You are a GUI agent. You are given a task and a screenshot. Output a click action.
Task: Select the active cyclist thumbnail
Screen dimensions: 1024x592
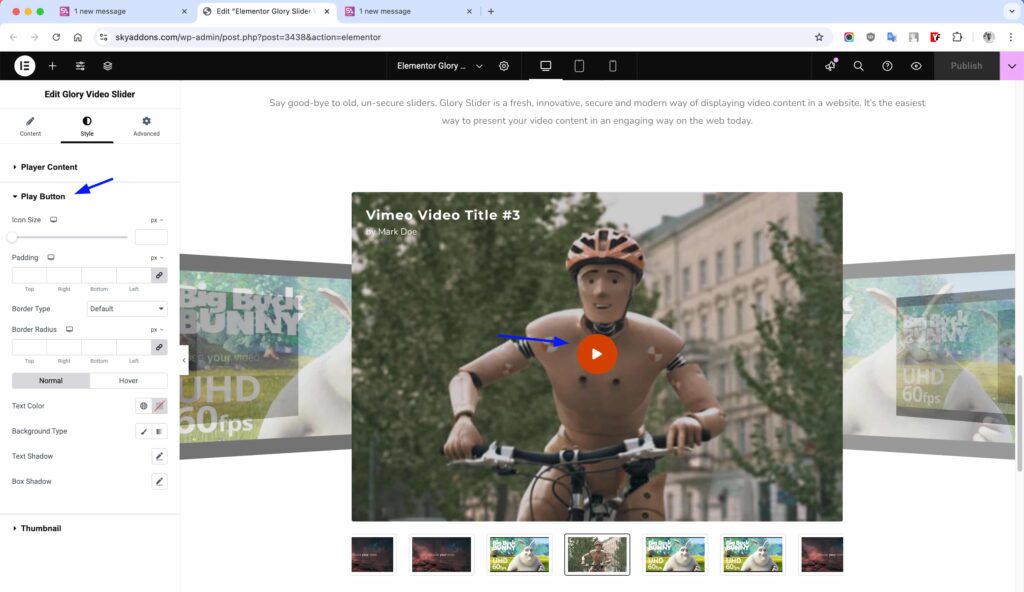[597, 554]
